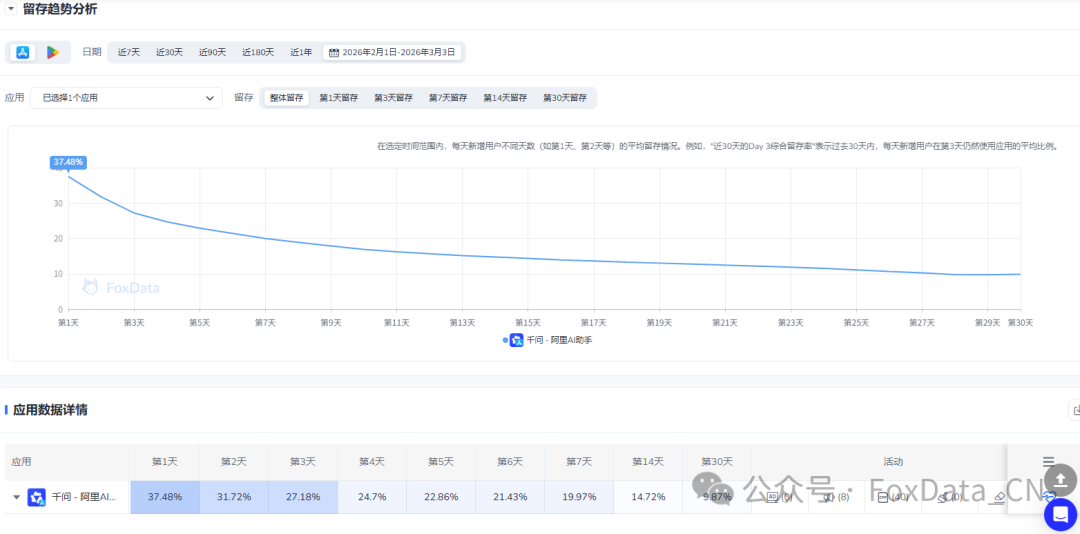The width and height of the screenshot is (1080, 534).
Task: Click the 第14天 column header
Action: (648, 462)
